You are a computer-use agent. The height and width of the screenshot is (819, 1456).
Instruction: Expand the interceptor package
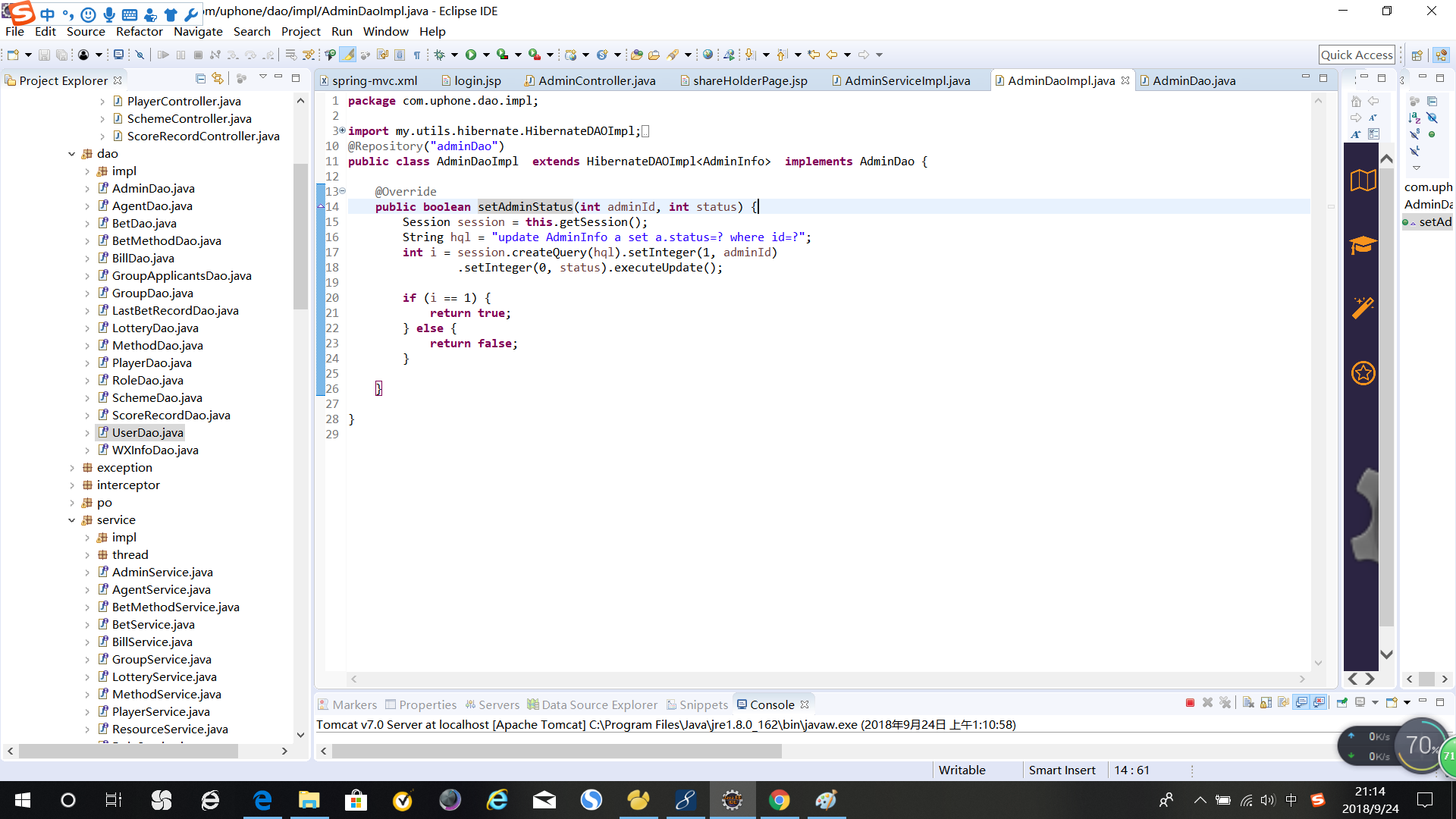click(x=72, y=485)
